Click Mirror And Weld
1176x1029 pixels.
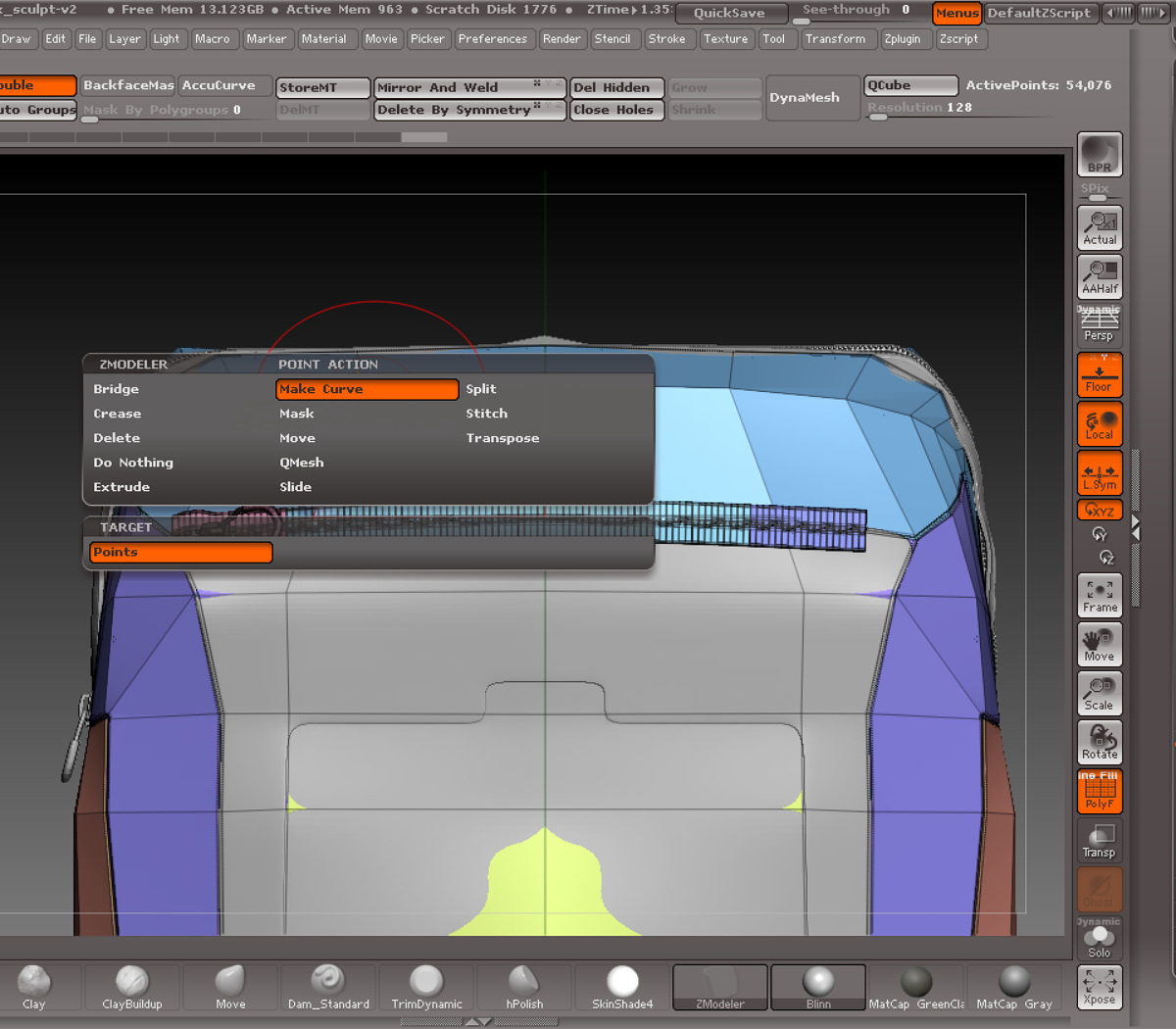(470, 87)
